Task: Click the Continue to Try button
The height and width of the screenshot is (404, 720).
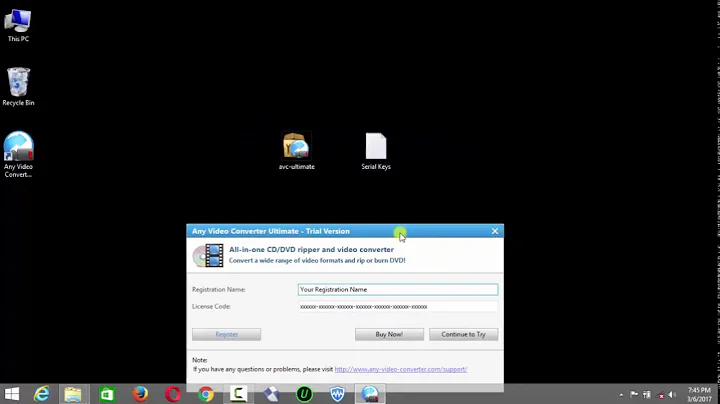Action: [x=463, y=334]
